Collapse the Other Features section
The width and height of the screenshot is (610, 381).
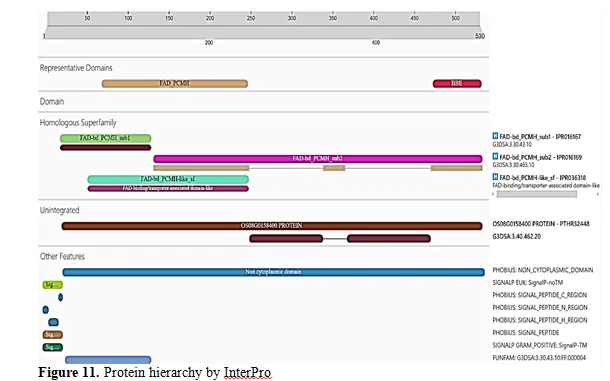coord(62,256)
